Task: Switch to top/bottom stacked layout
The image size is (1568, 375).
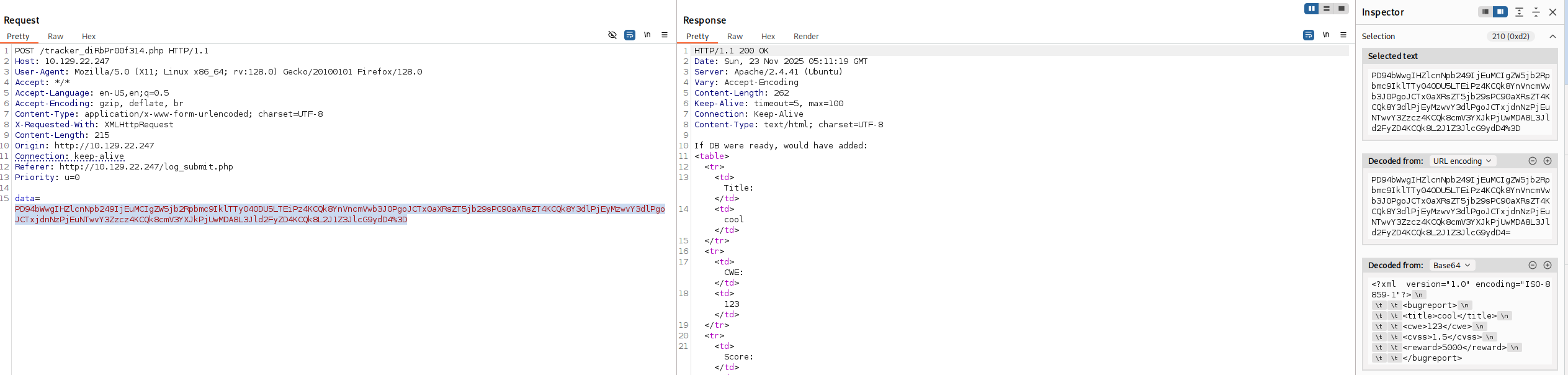Action: pyautogui.click(x=1327, y=9)
